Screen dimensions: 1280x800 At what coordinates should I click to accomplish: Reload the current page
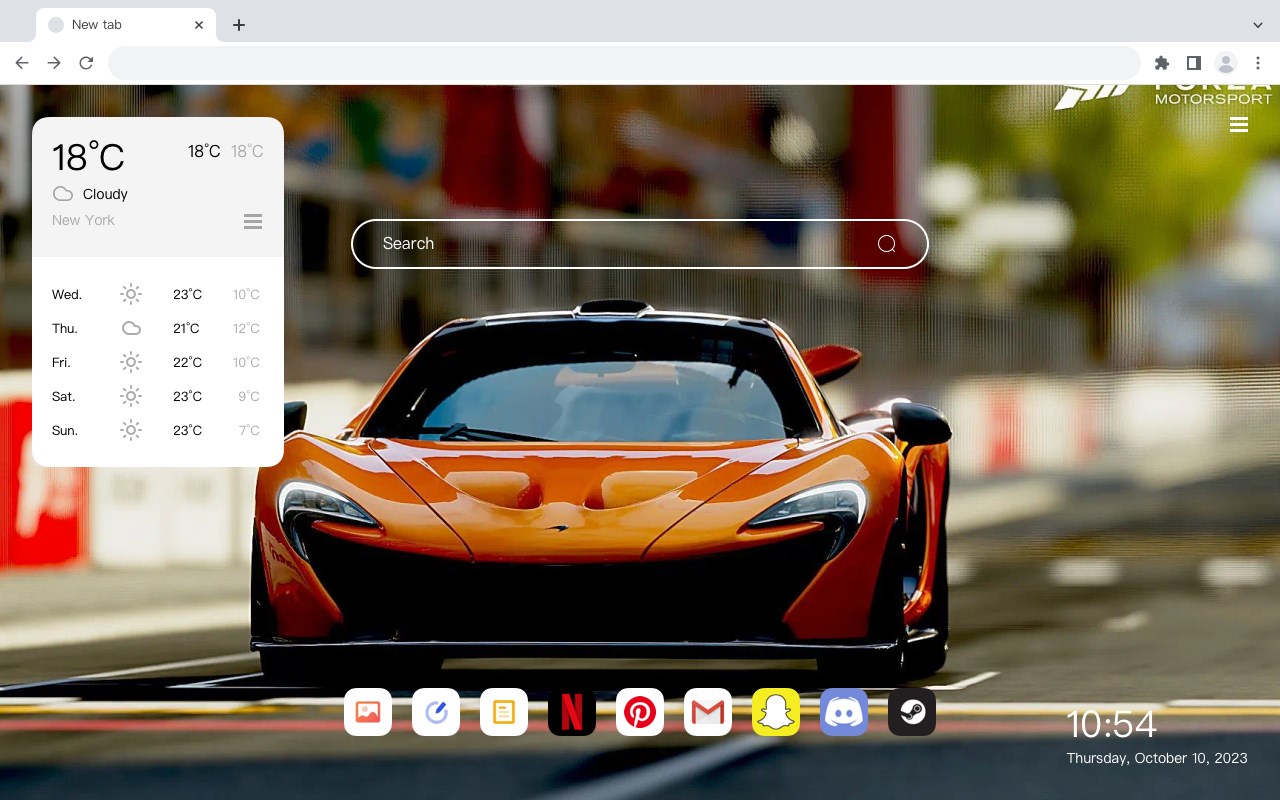point(86,63)
